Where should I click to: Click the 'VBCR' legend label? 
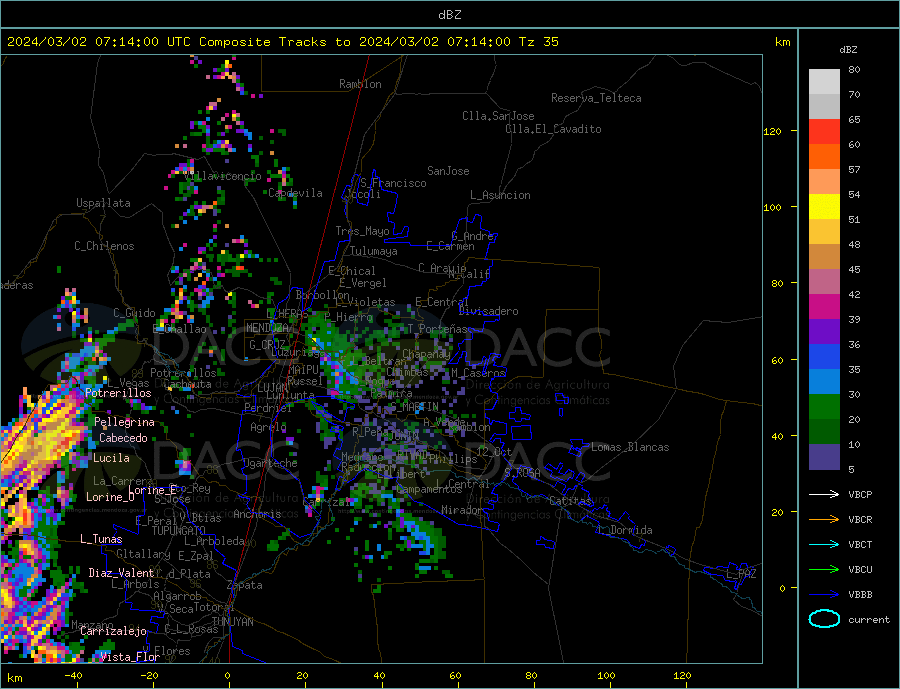(860, 520)
